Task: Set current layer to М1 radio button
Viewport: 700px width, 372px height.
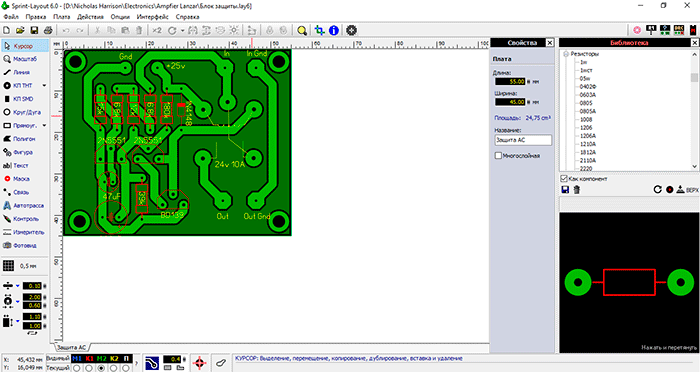Action: pos(77,368)
